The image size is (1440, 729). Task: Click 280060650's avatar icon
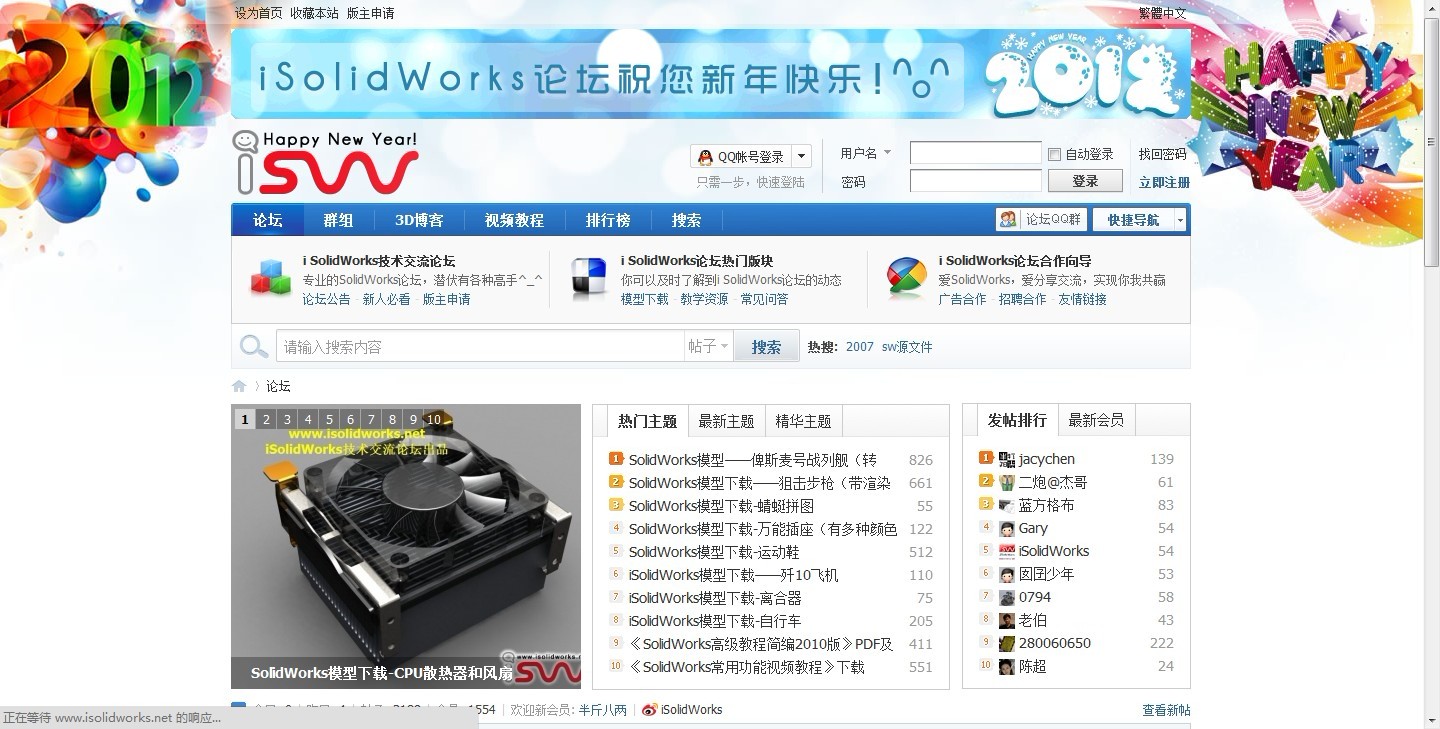pyautogui.click(x=1007, y=643)
